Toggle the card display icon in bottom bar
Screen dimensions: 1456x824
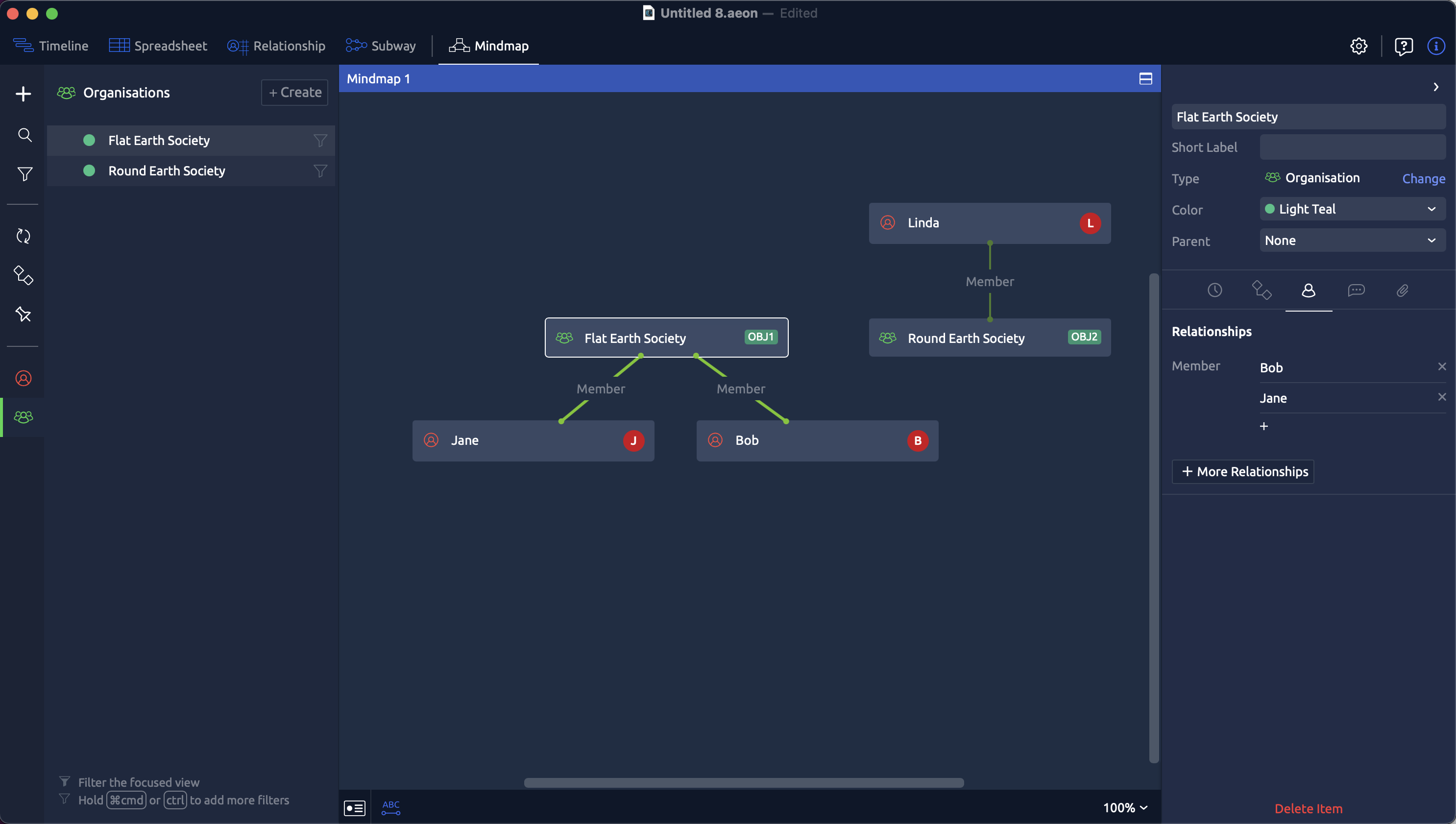pos(355,807)
